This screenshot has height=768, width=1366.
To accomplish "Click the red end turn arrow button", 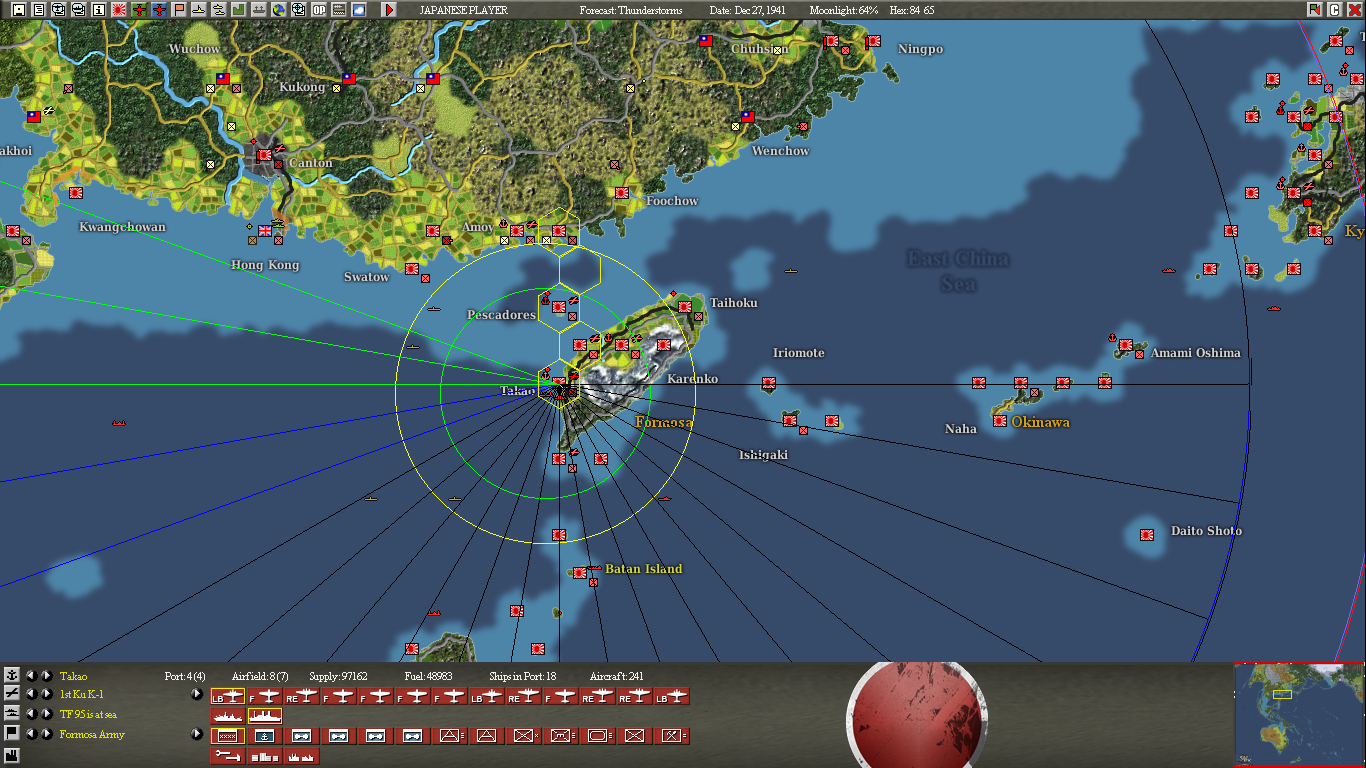I will point(389,10).
